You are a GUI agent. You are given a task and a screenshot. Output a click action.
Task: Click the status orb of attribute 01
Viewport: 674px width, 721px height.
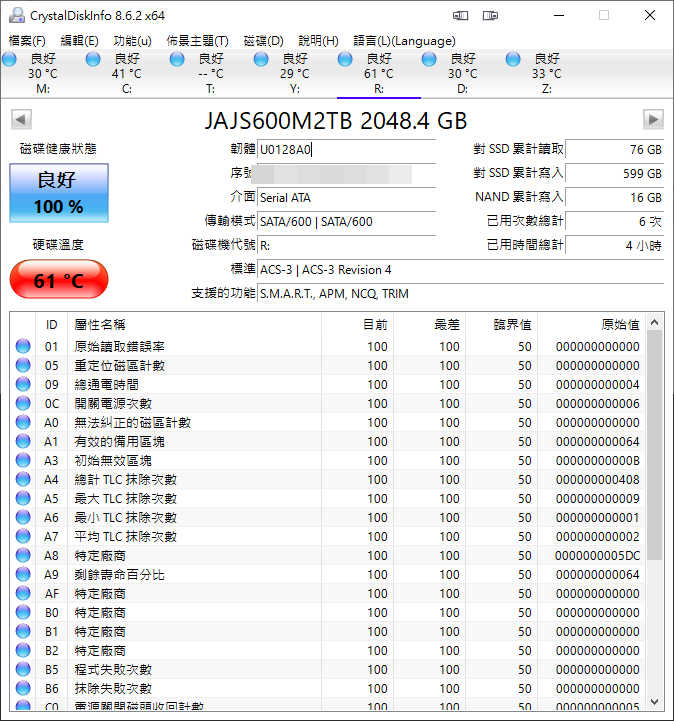[x=23, y=346]
